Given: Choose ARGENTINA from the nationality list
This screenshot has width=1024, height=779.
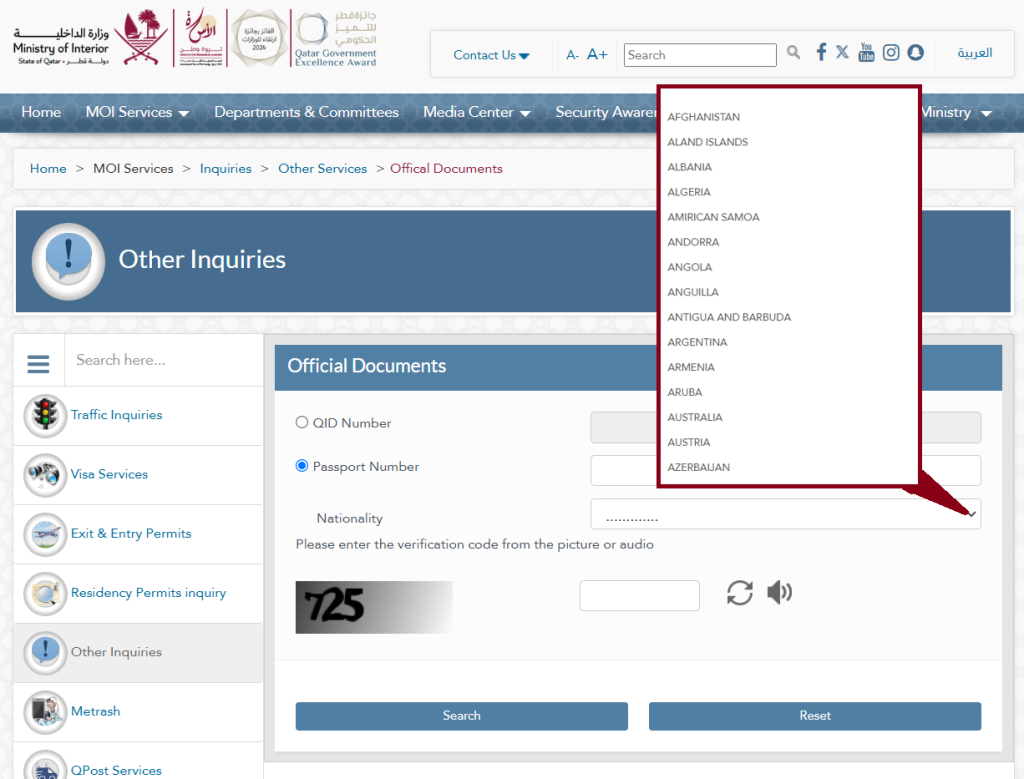Looking at the screenshot, I should pyautogui.click(x=697, y=342).
